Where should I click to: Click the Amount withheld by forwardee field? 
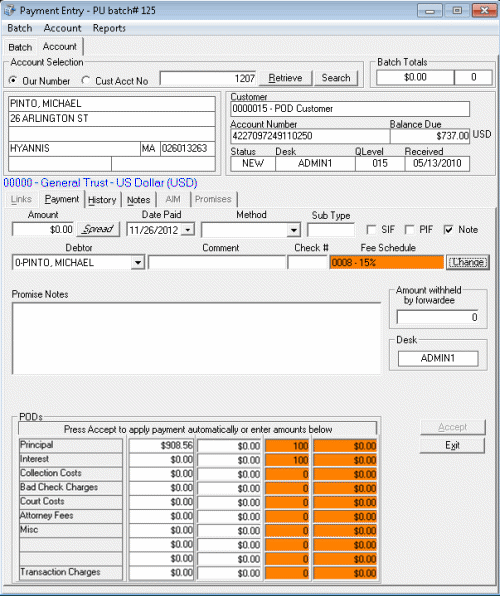point(437,317)
